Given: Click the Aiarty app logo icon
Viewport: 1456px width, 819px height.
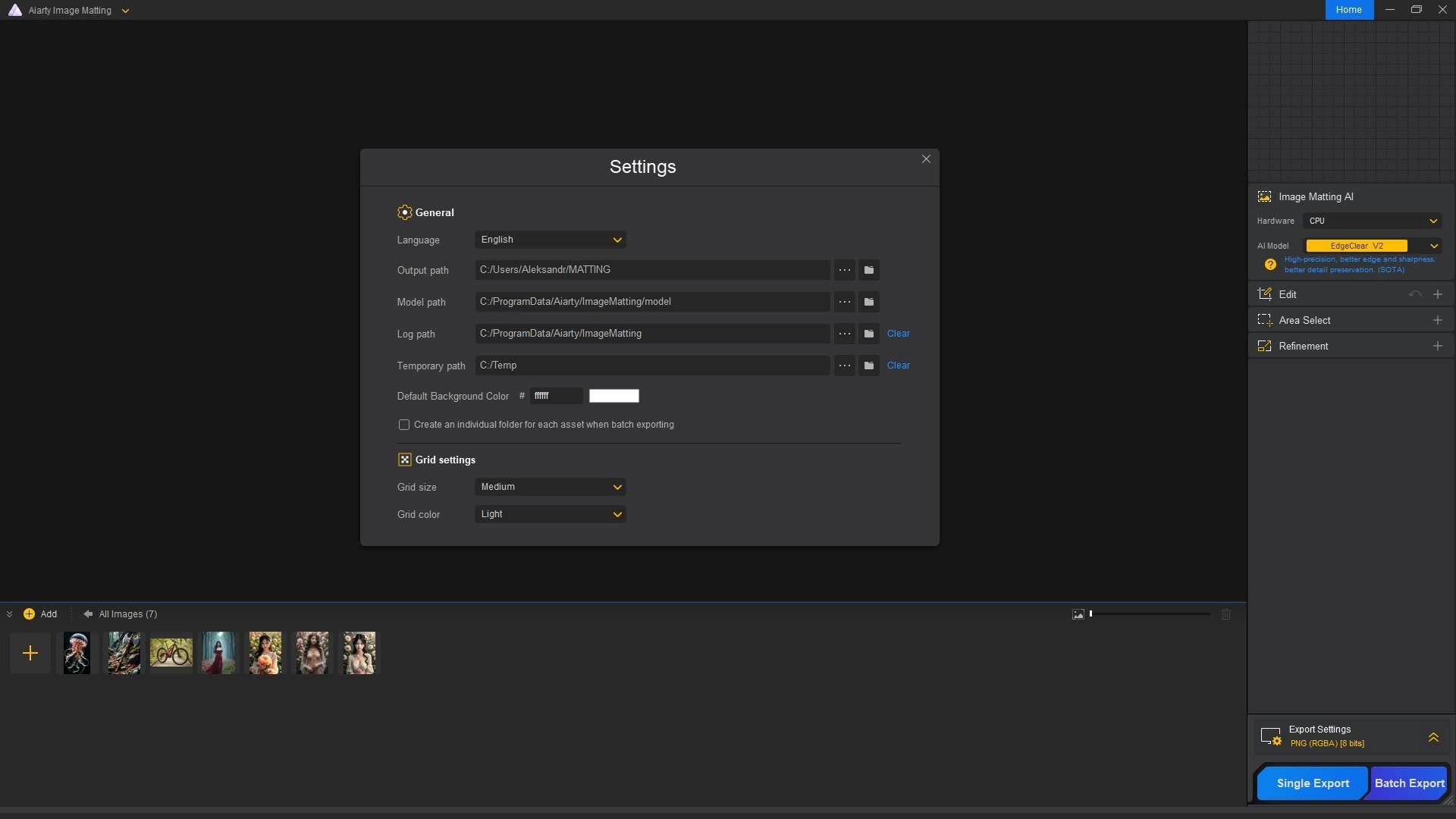Looking at the screenshot, I should tap(15, 10).
